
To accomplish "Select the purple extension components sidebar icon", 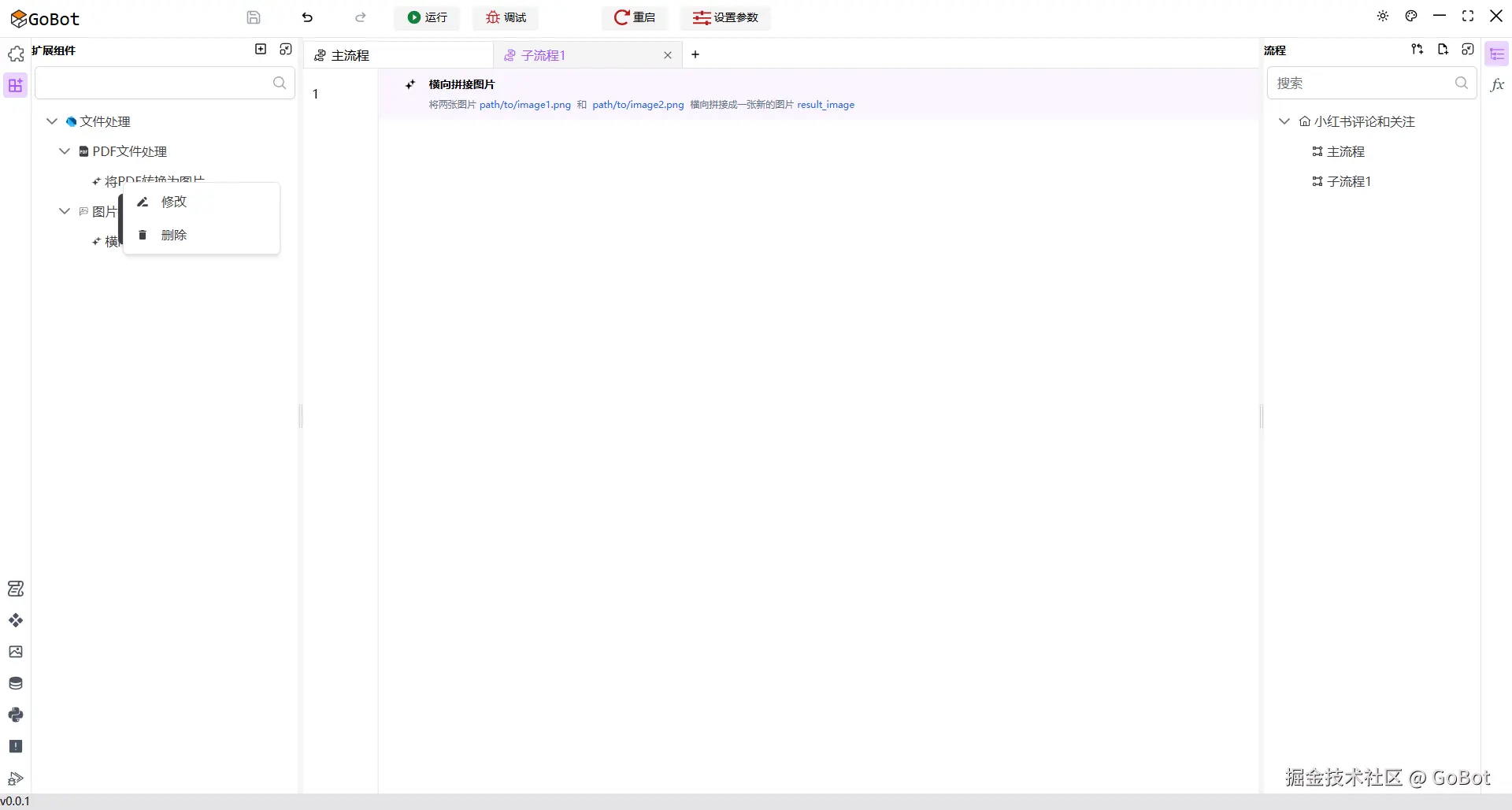I will click(16, 85).
